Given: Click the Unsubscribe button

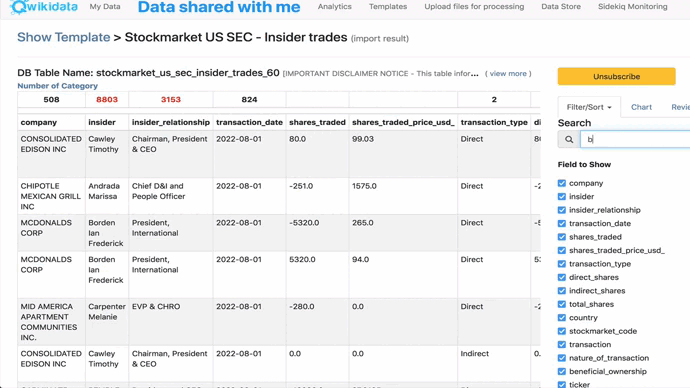Looking at the screenshot, I should (616, 77).
